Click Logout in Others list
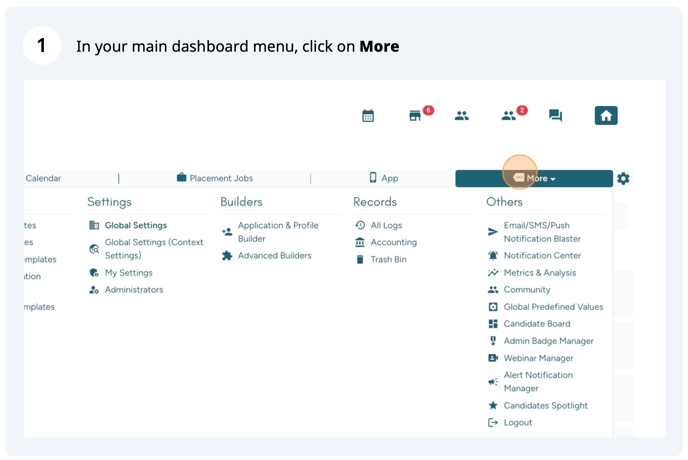The height and width of the screenshot is (460, 688). coord(517,423)
